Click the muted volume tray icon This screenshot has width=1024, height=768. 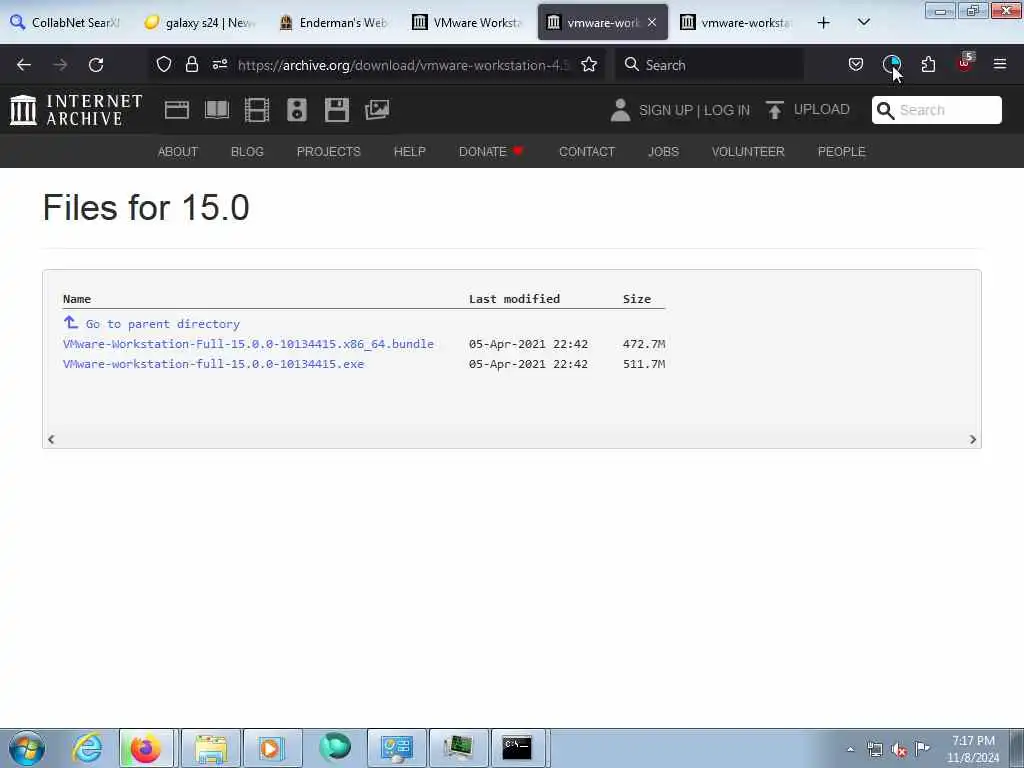[x=899, y=750]
